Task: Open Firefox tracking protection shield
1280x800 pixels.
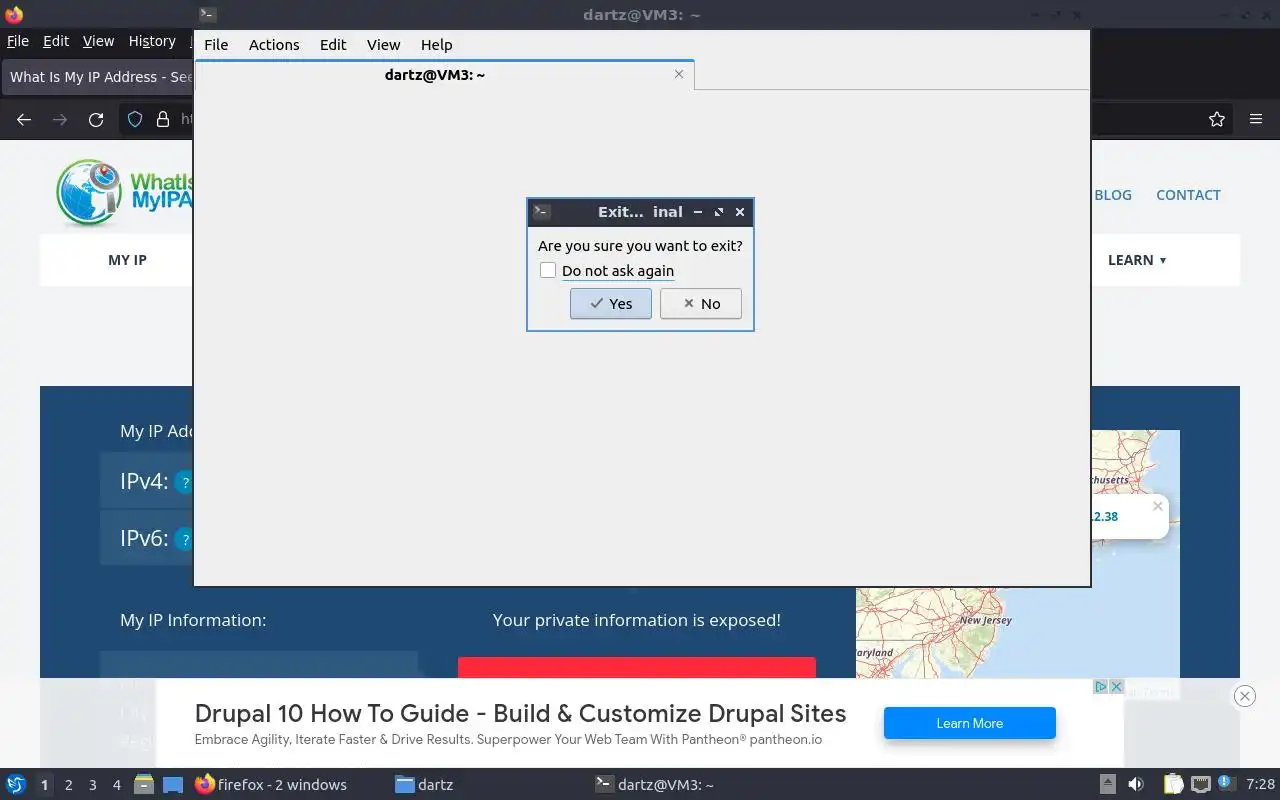Action: tap(135, 119)
